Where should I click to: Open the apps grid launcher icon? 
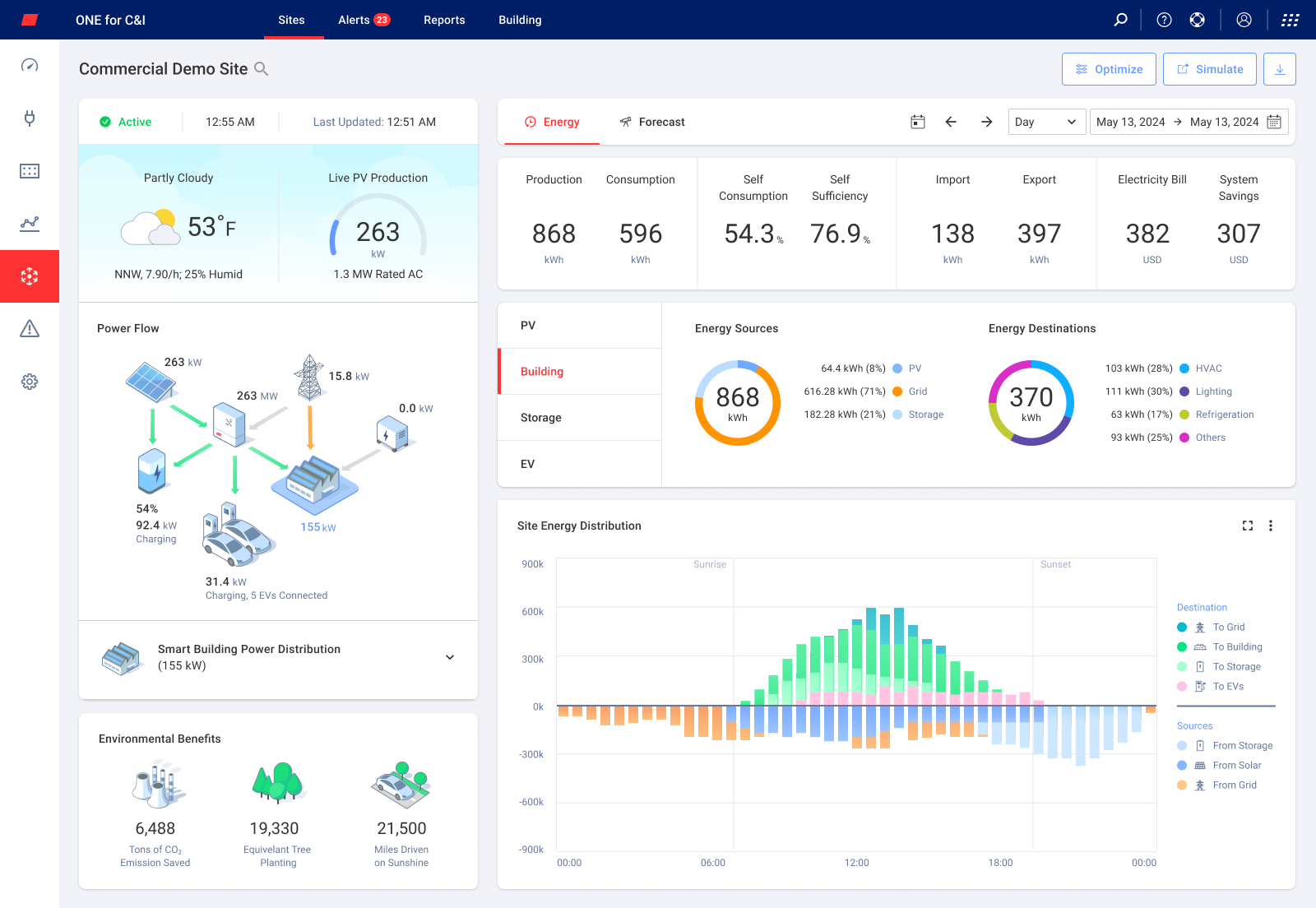[x=1290, y=20]
